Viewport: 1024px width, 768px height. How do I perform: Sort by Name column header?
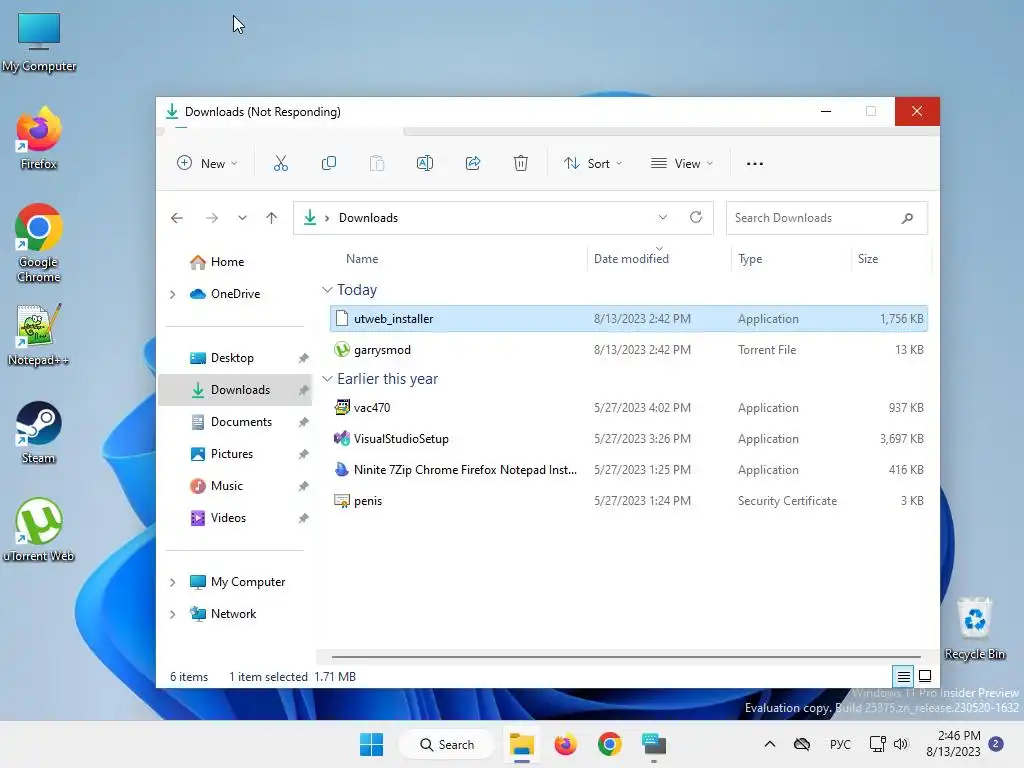coord(458,259)
